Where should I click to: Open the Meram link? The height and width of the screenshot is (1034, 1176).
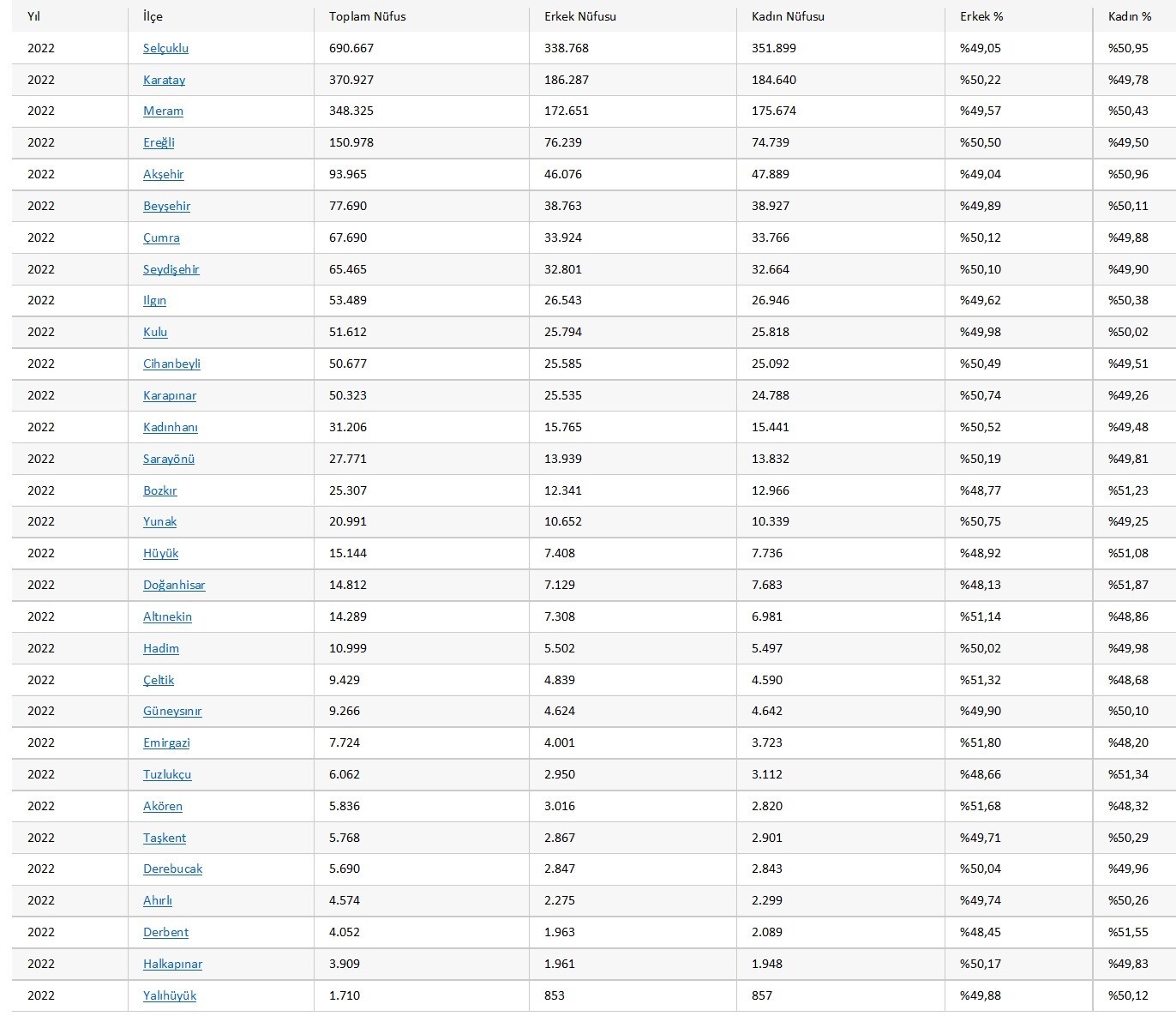(x=163, y=111)
